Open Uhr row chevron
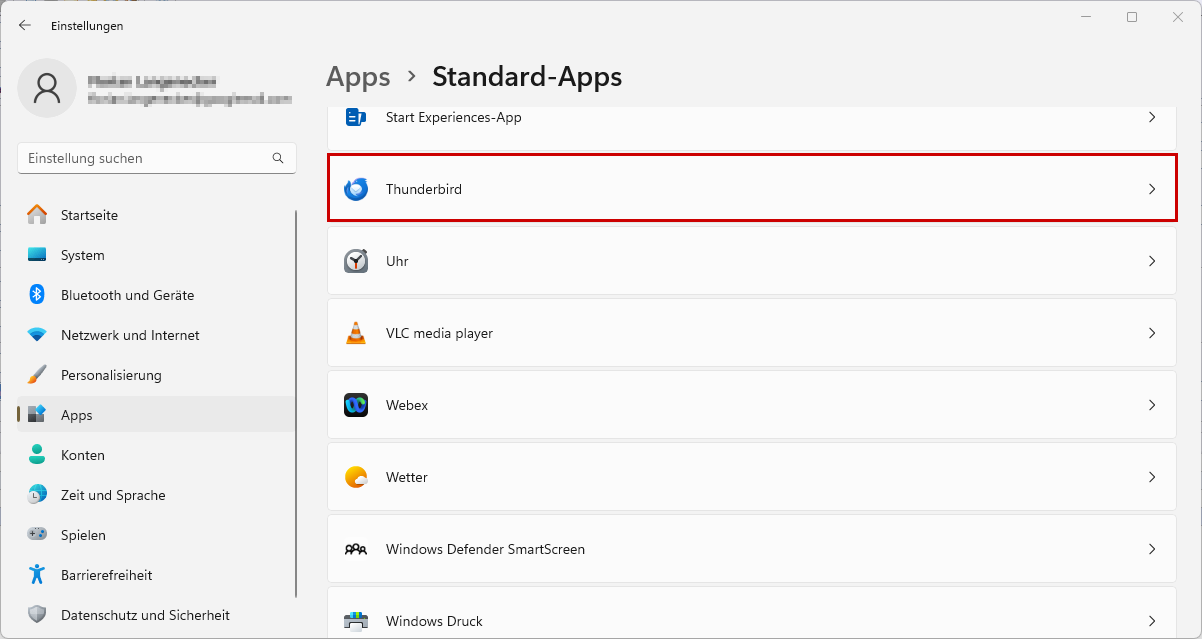 1152,261
